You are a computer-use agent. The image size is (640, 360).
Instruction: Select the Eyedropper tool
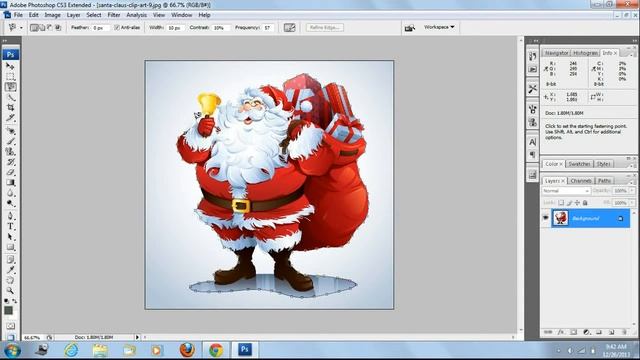[x=10, y=270]
